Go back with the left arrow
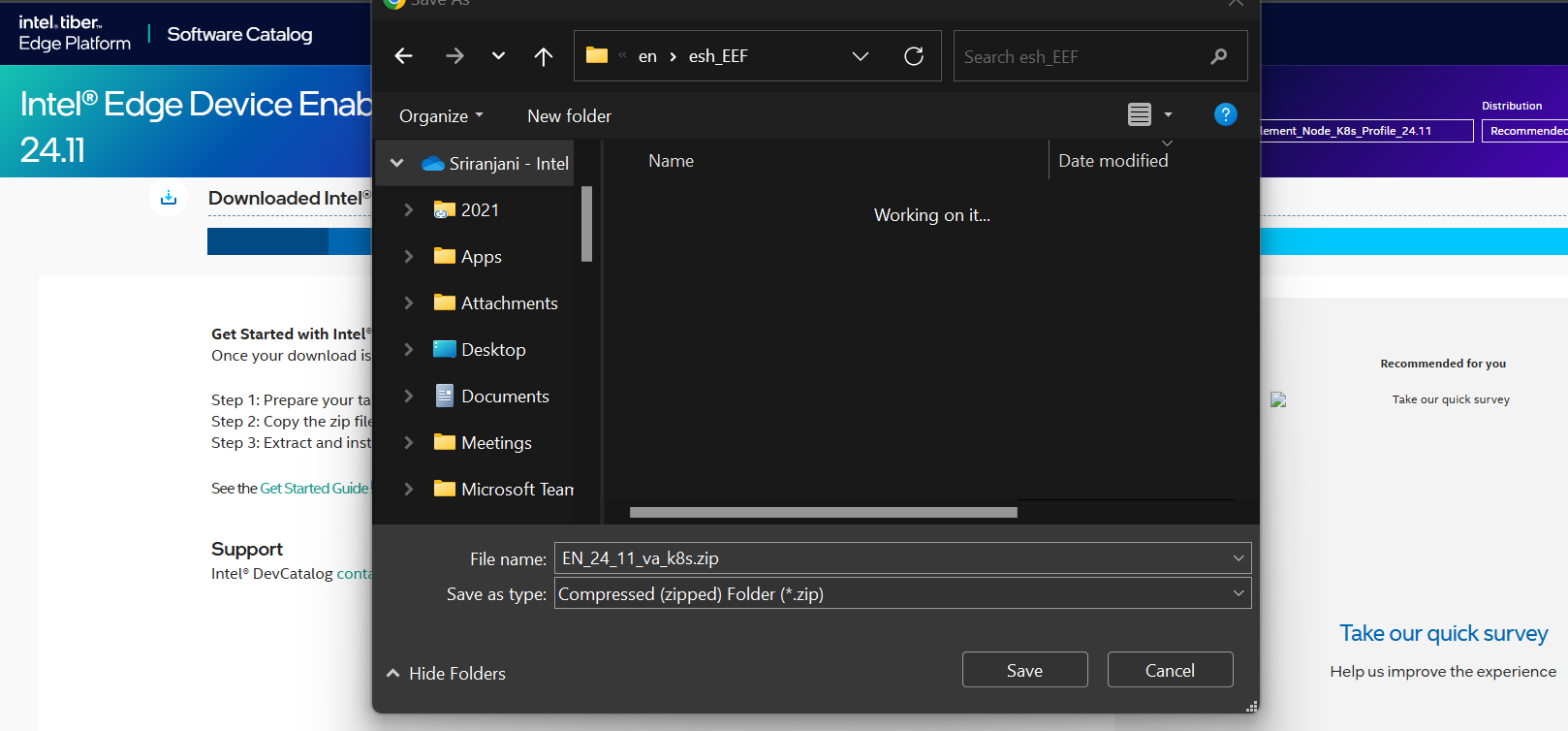 point(404,56)
